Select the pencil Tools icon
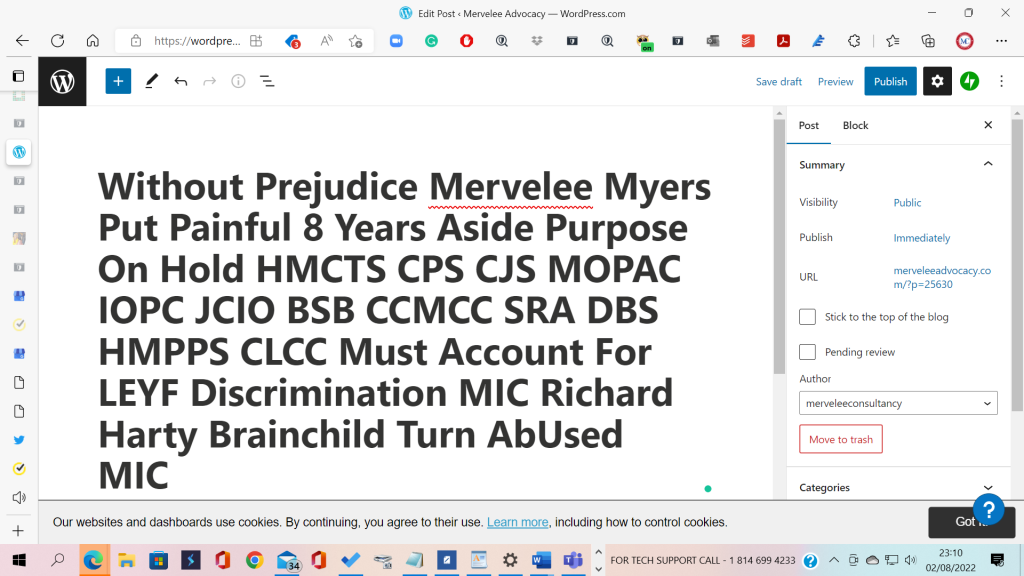 [151, 81]
